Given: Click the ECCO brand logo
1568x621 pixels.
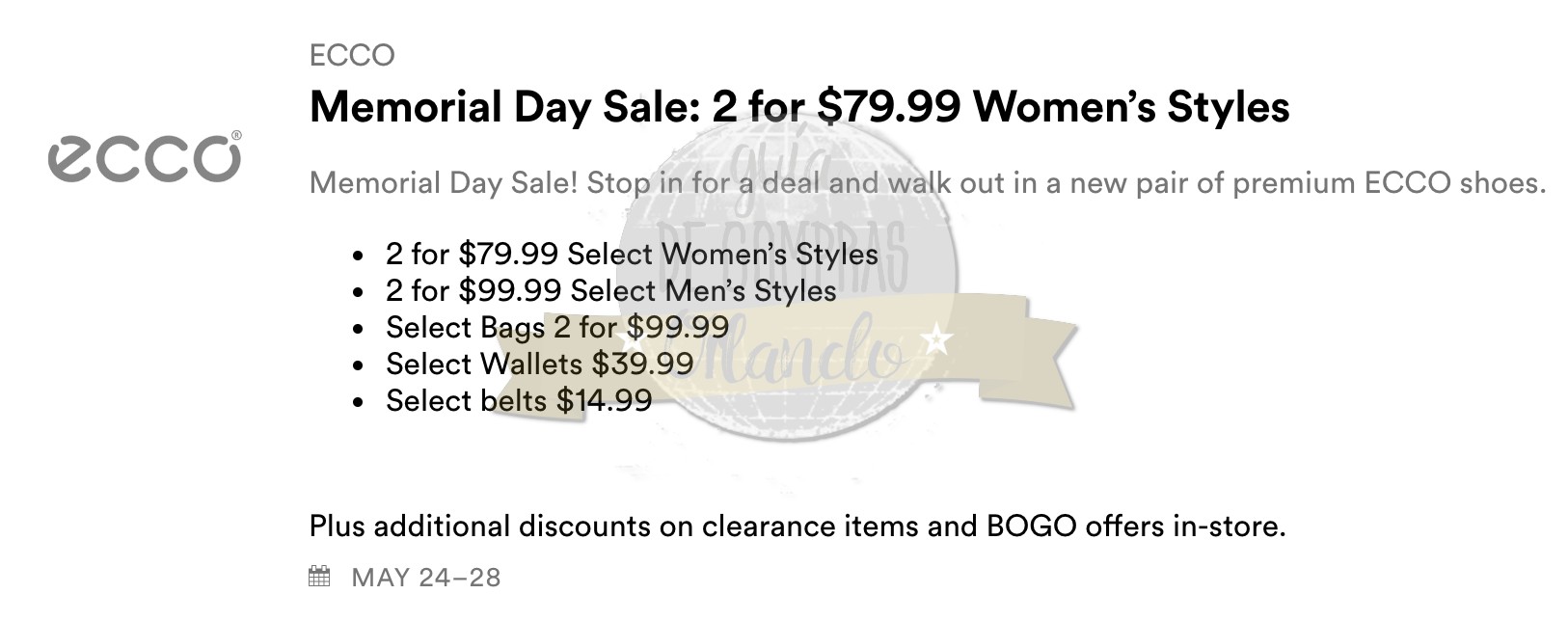Looking at the screenshot, I should coord(144,157).
